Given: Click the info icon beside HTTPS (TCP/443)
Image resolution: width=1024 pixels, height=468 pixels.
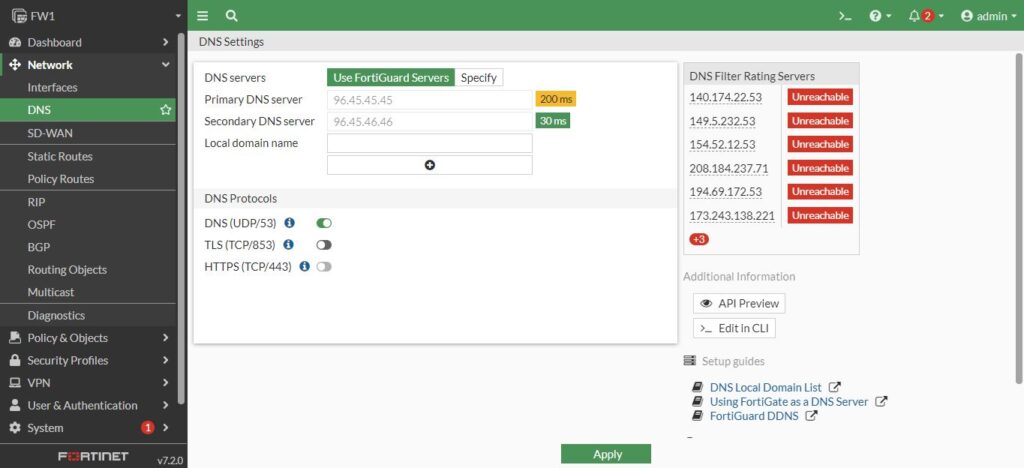Looking at the screenshot, I should click(x=304, y=267).
